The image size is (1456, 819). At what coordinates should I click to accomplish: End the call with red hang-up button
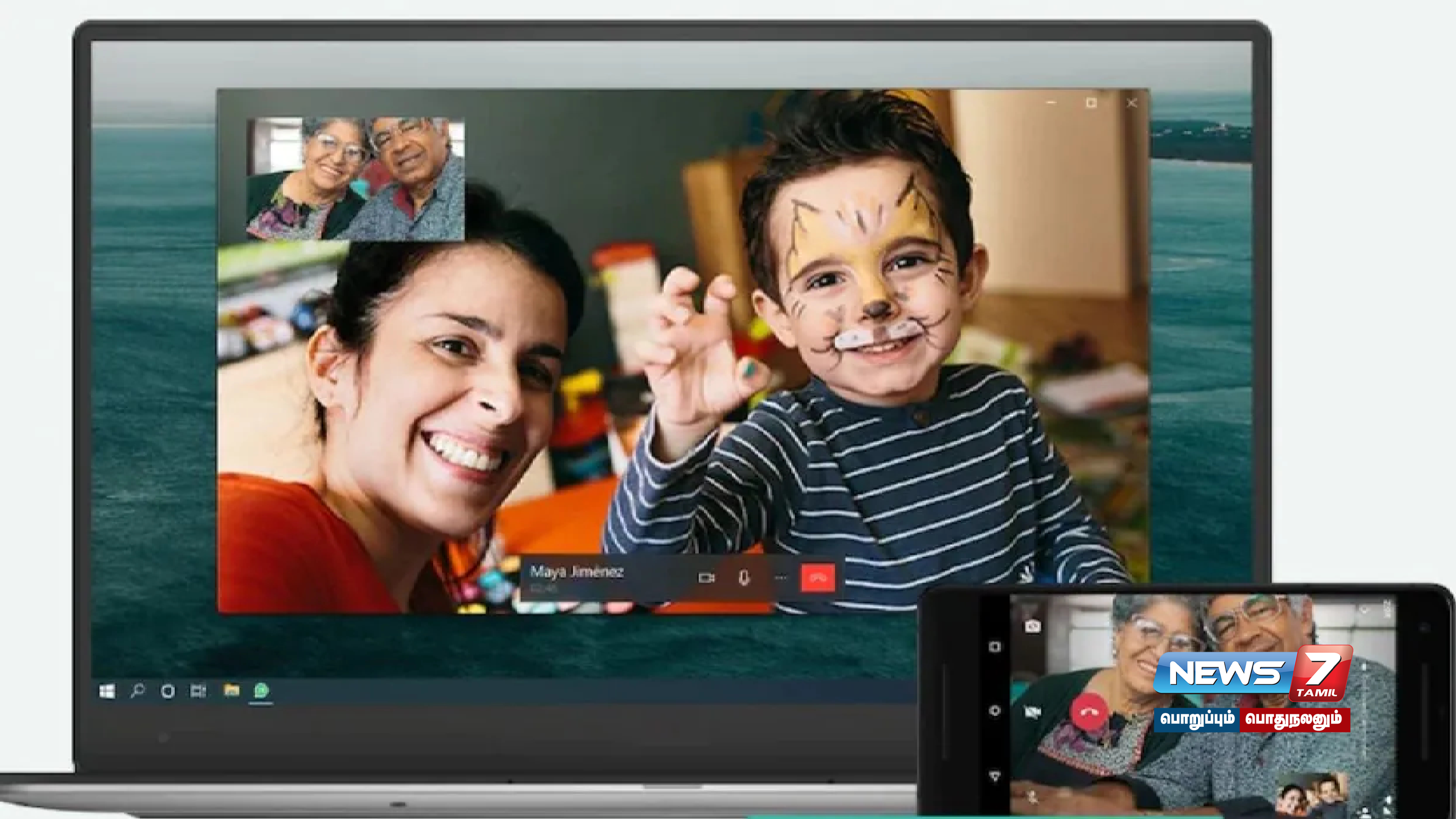tap(817, 577)
